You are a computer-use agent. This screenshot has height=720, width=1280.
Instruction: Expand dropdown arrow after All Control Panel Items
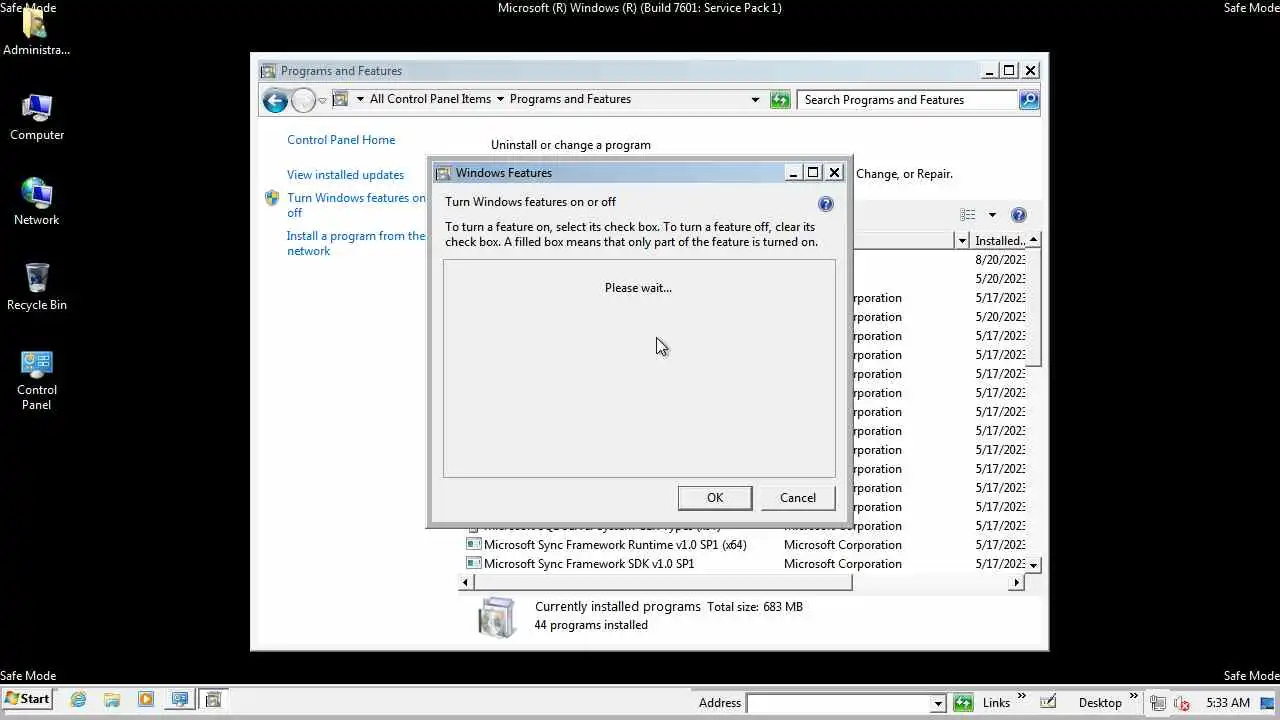[x=500, y=99]
